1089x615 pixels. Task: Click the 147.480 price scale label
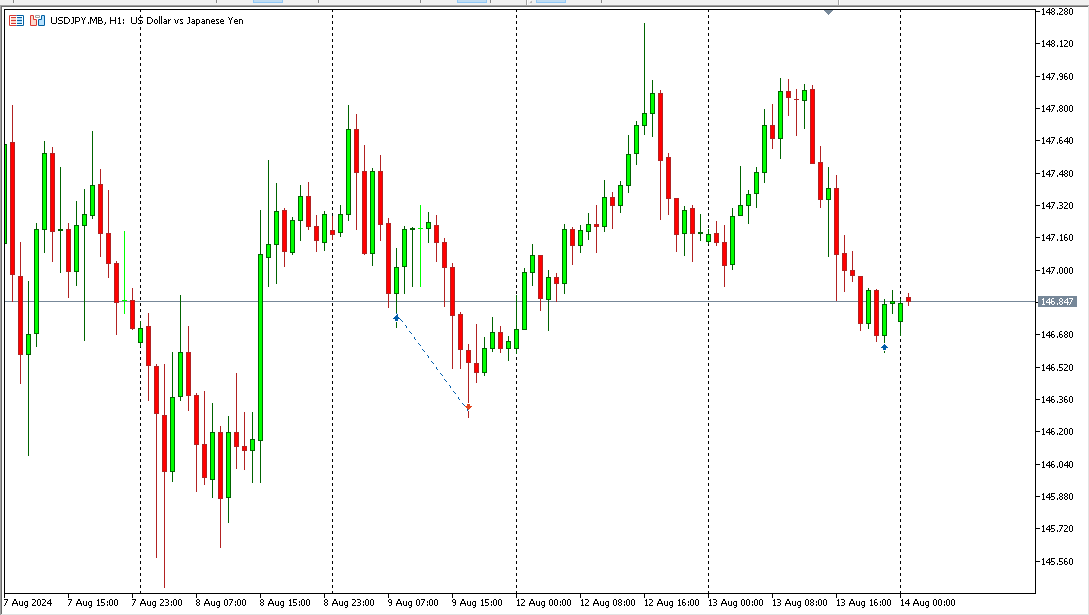point(1056,174)
